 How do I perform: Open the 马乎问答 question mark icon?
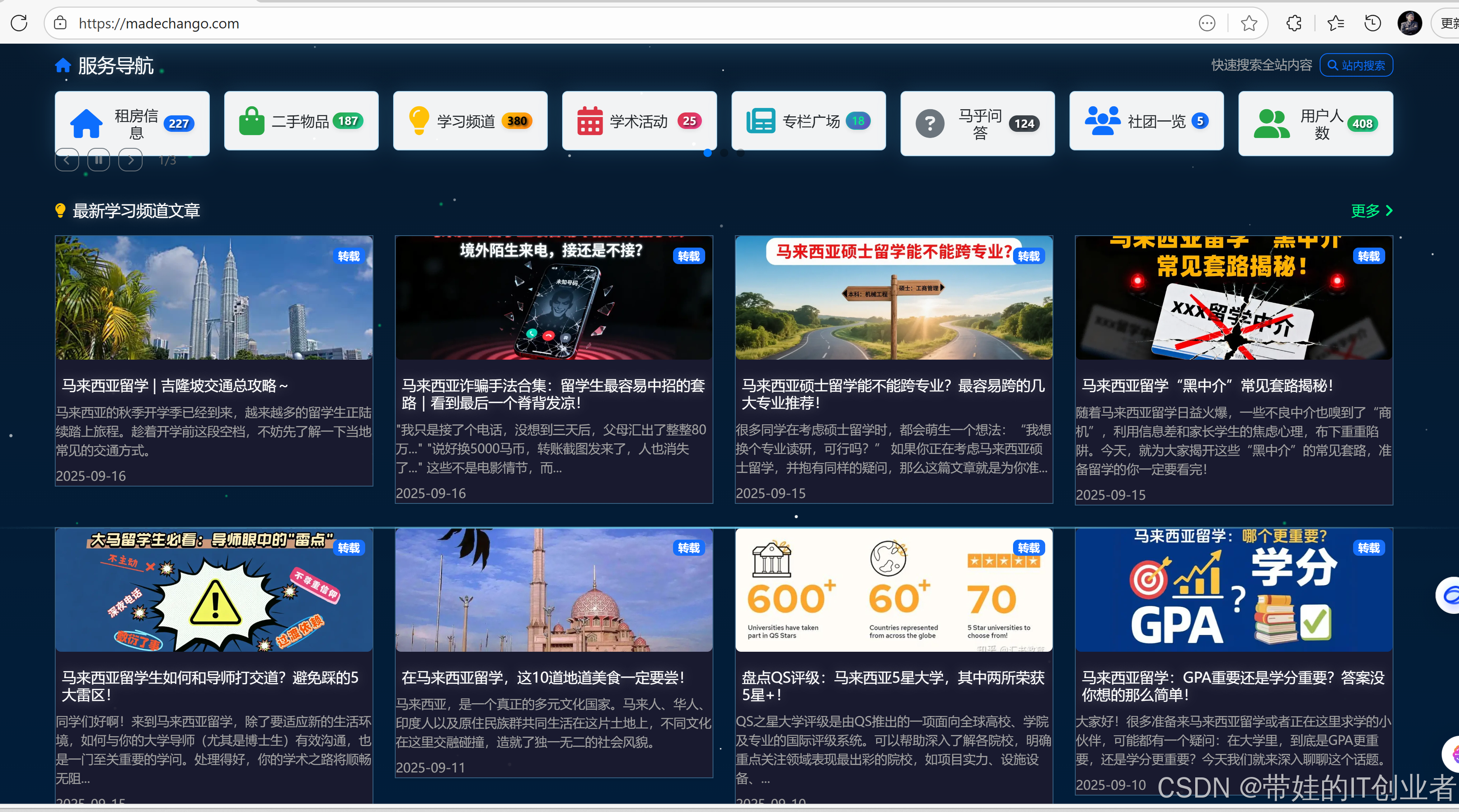click(x=930, y=124)
